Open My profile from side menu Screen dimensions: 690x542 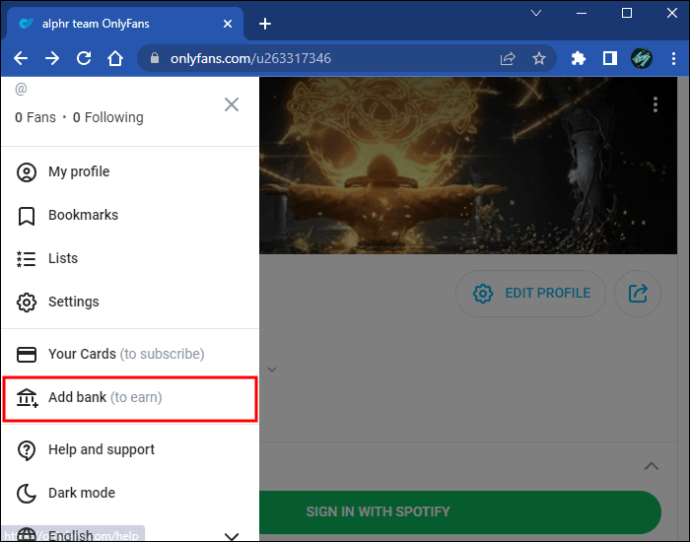[x=130, y=172]
